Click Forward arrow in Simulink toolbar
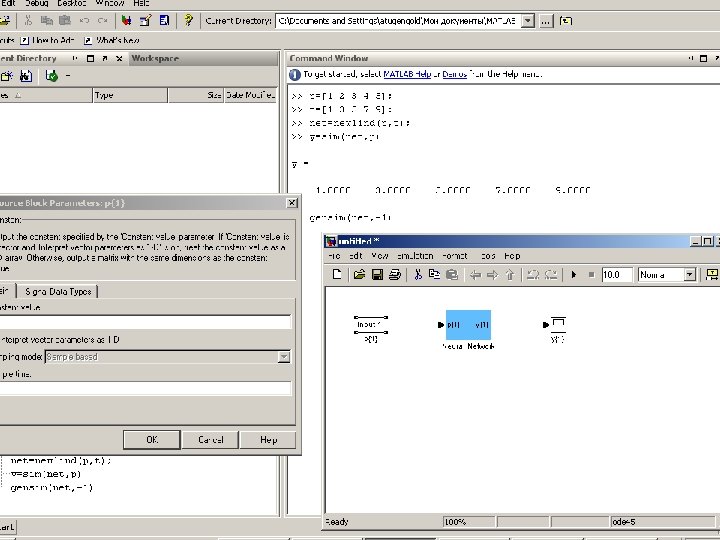 (x=492, y=275)
